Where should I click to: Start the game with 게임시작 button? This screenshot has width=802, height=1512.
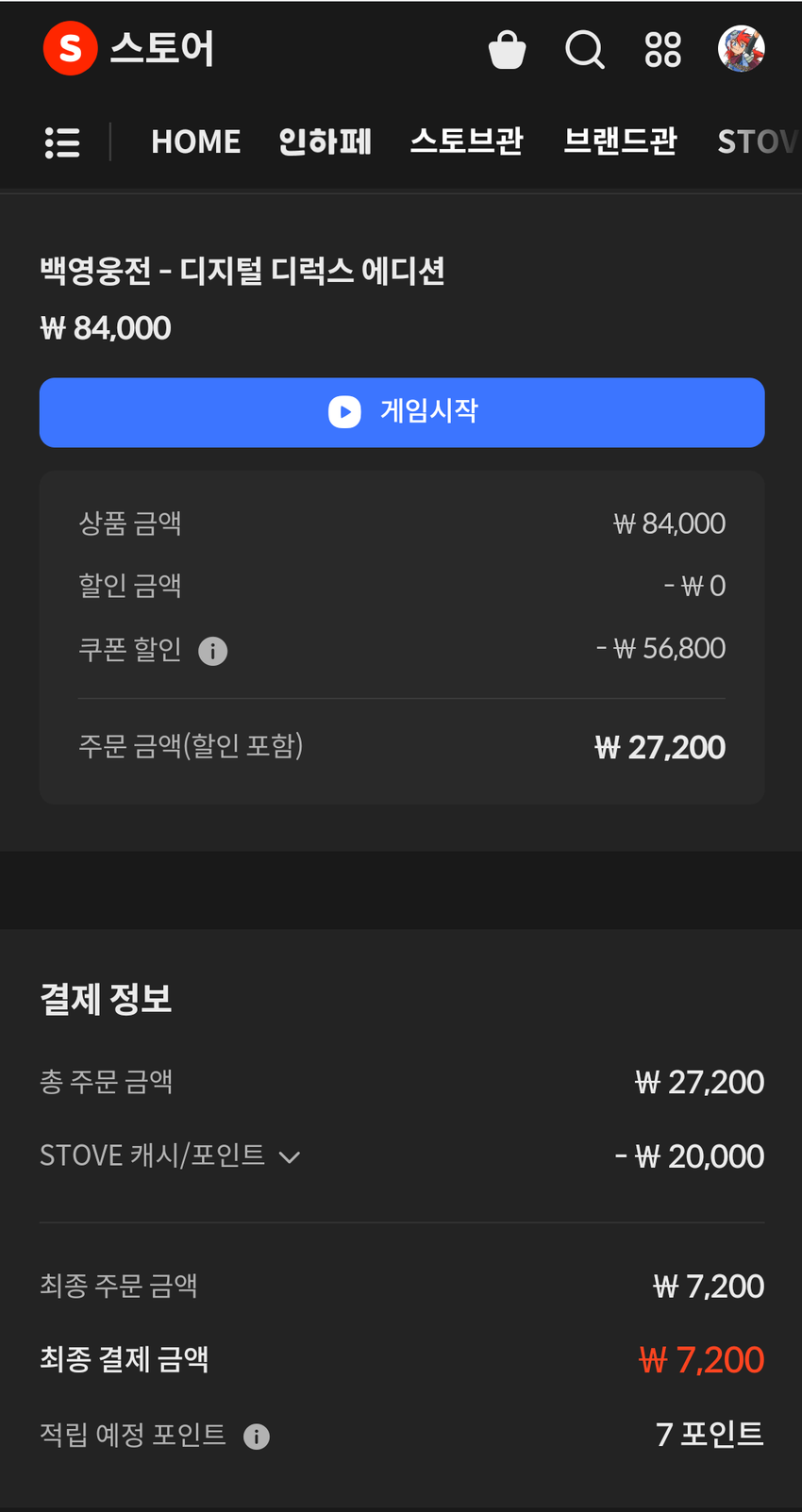[402, 412]
